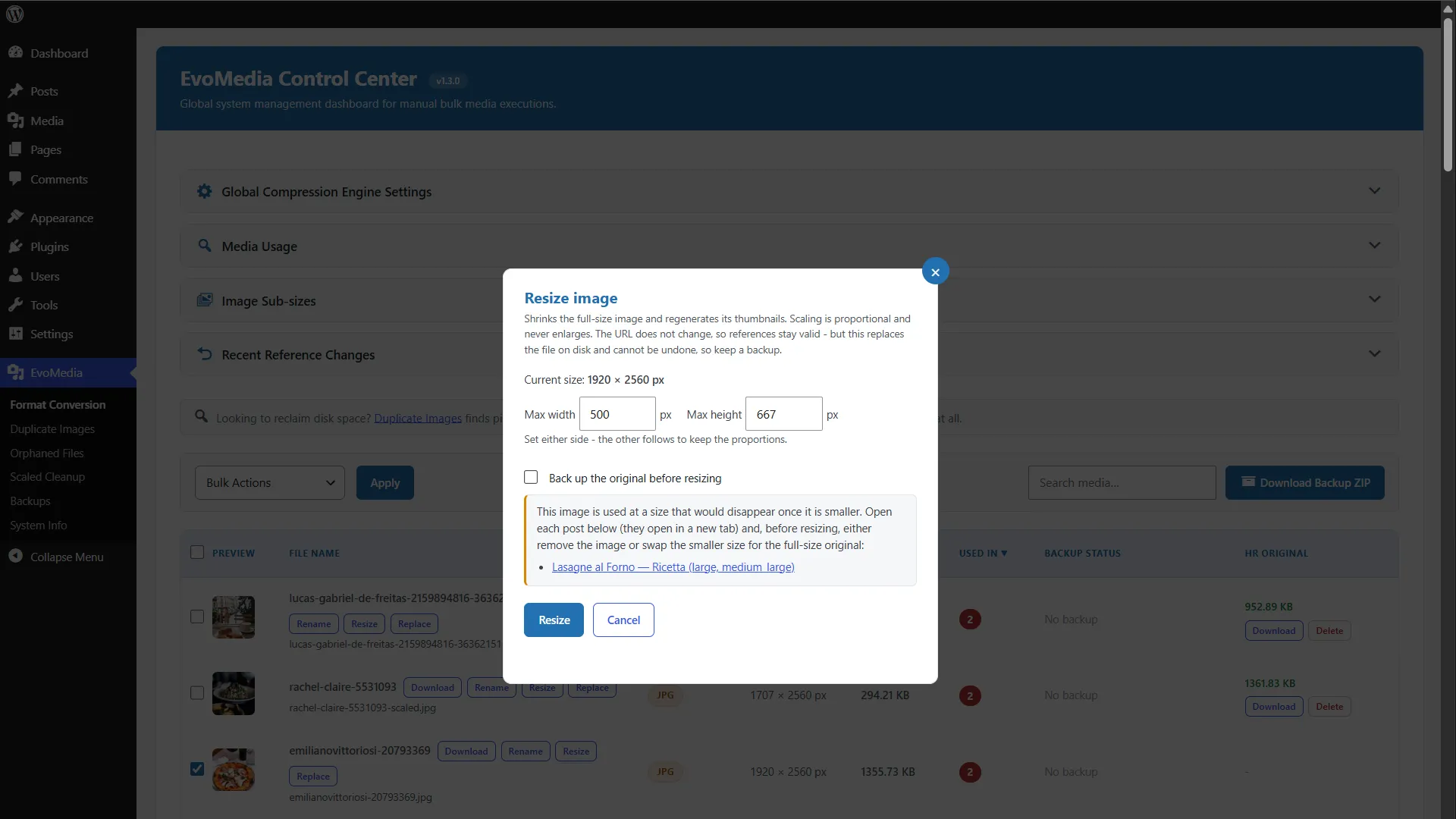Click the Download Backup ZIP button
This screenshot has height=819, width=1456.
(x=1305, y=482)
